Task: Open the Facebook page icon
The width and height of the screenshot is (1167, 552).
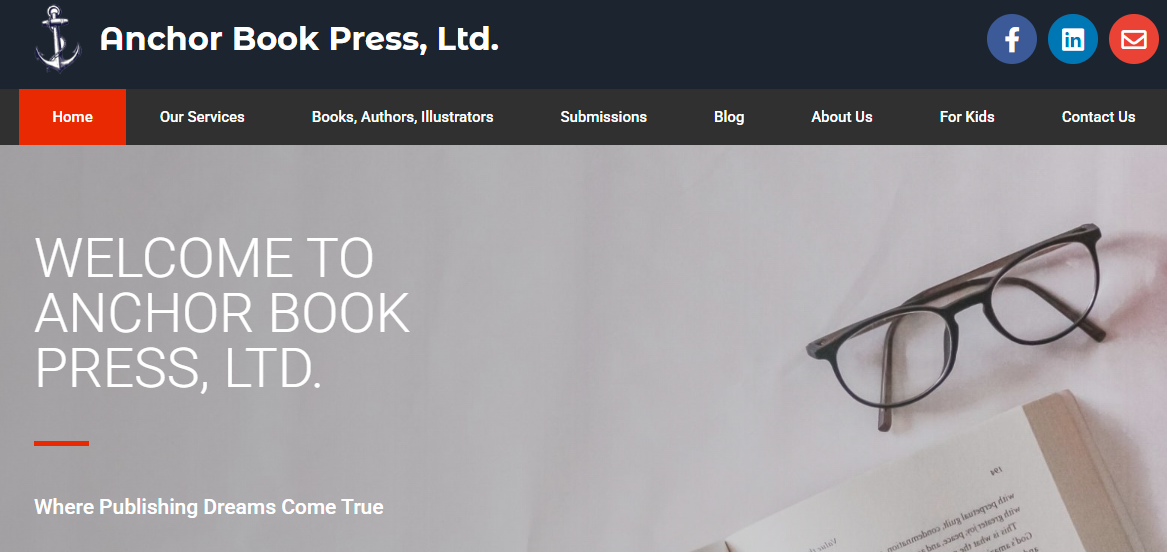Action: tap(1011, 39)
